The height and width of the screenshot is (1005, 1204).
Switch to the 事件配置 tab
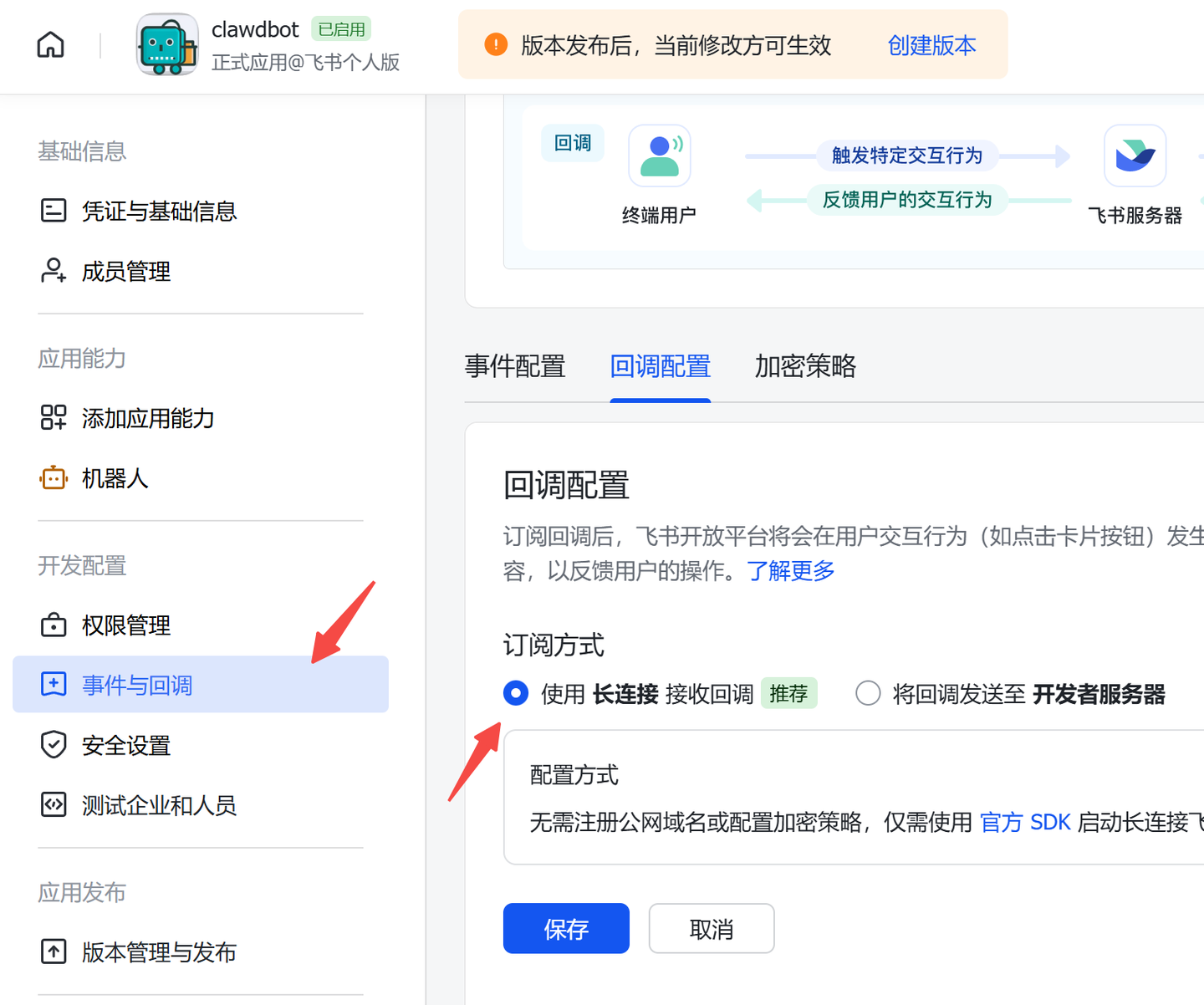point(515,366)
